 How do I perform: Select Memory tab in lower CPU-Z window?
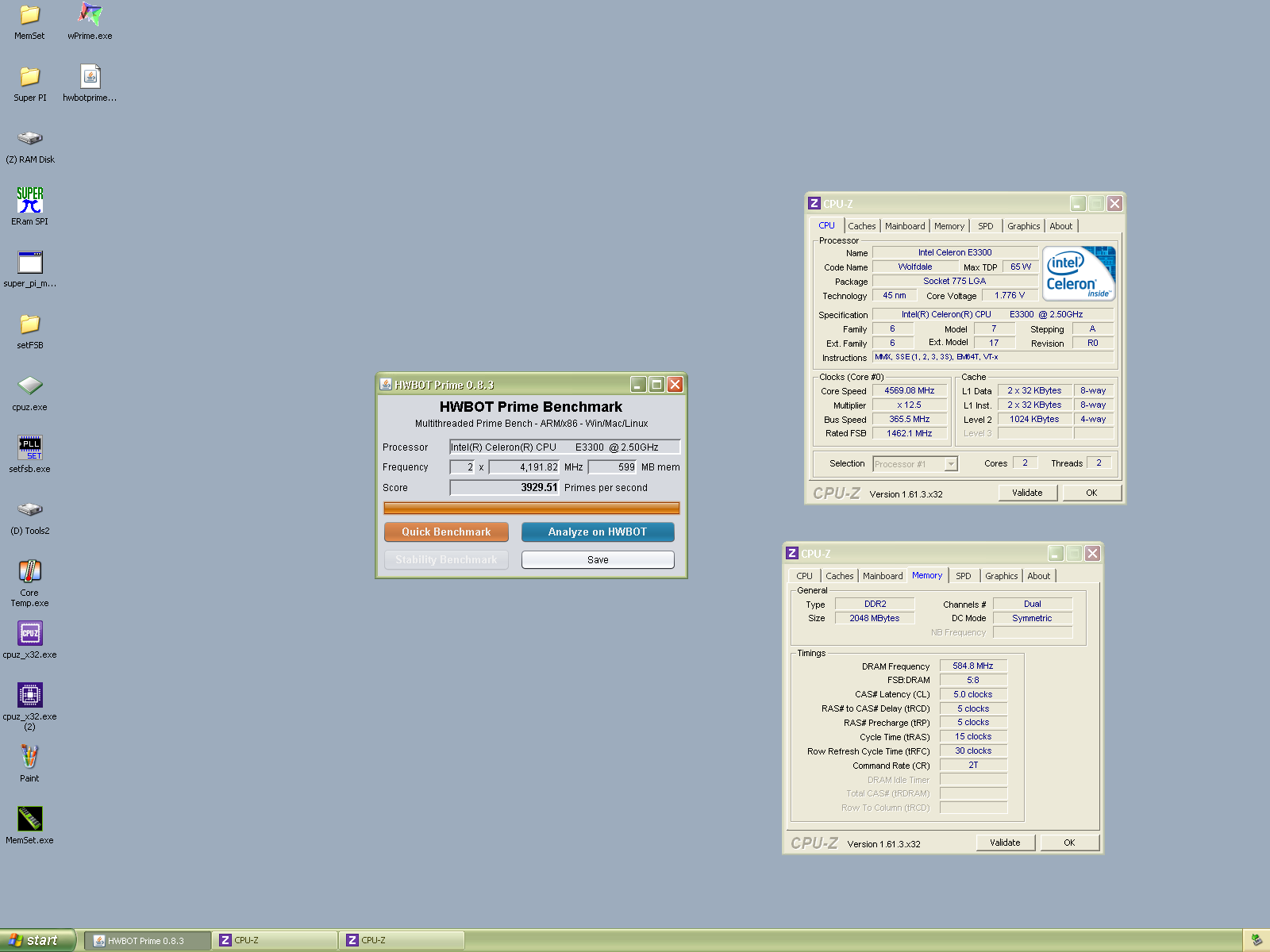pyautogui.click(x=927, y=575)
